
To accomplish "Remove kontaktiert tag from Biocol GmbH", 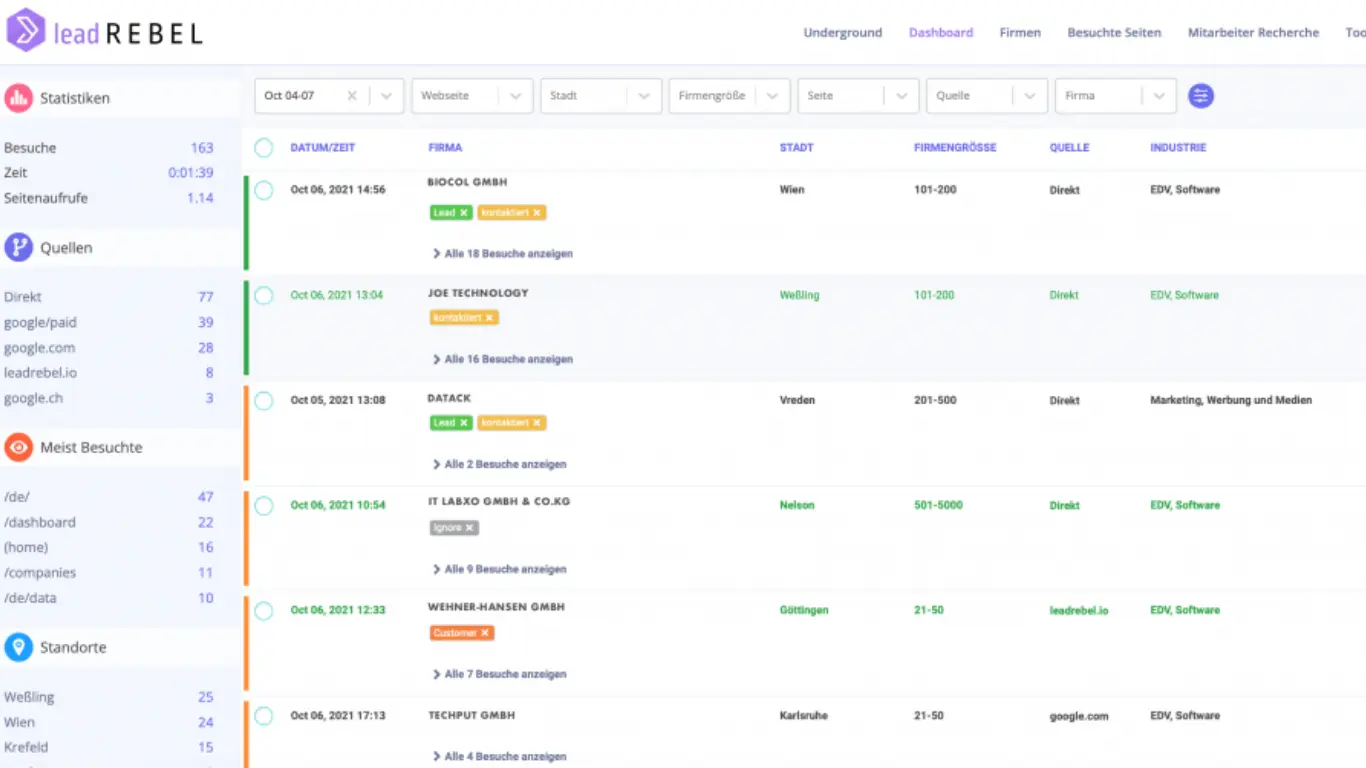I will pyautogui.click(x=537, y=213).
